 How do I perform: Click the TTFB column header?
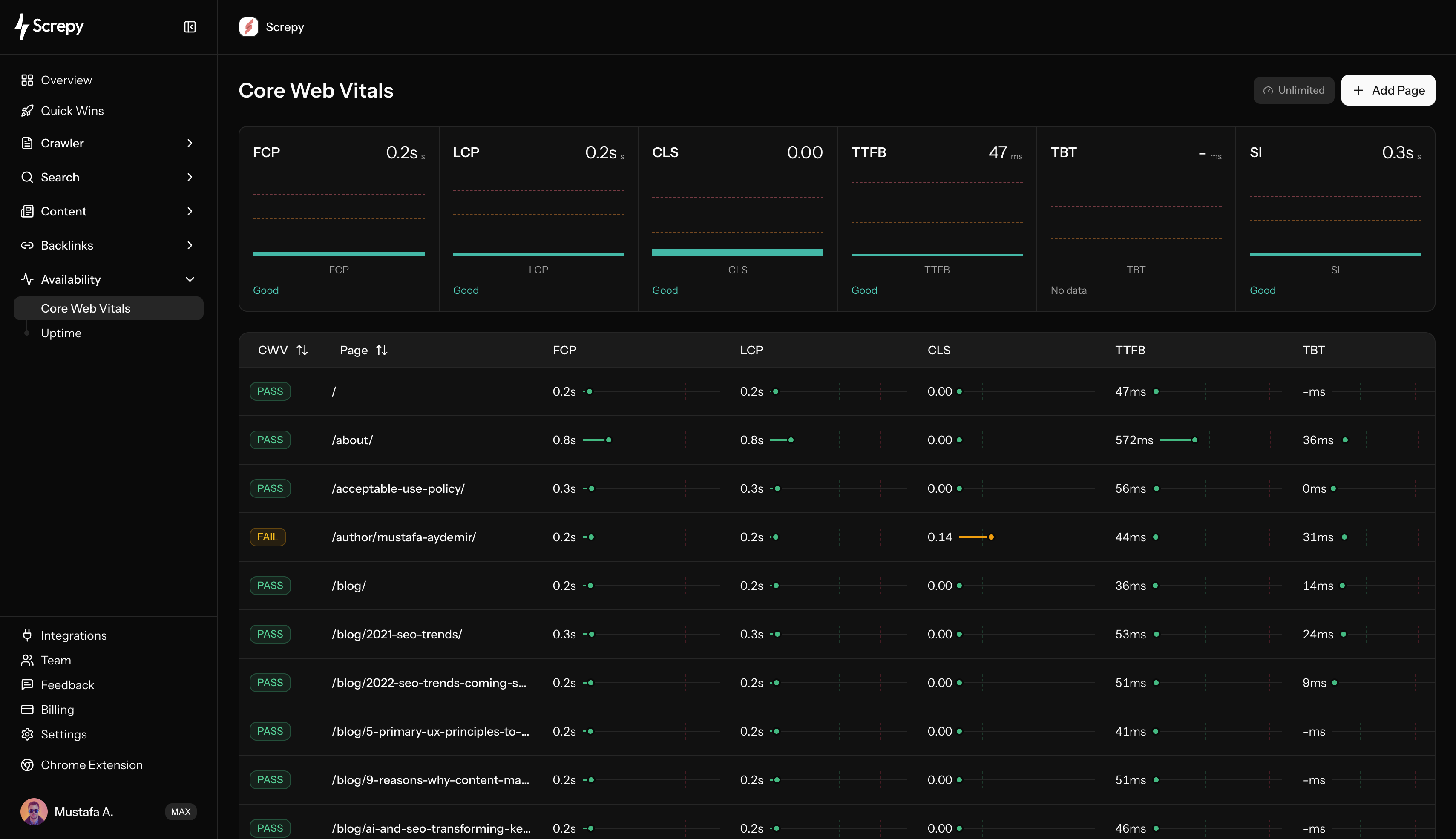1130,351
